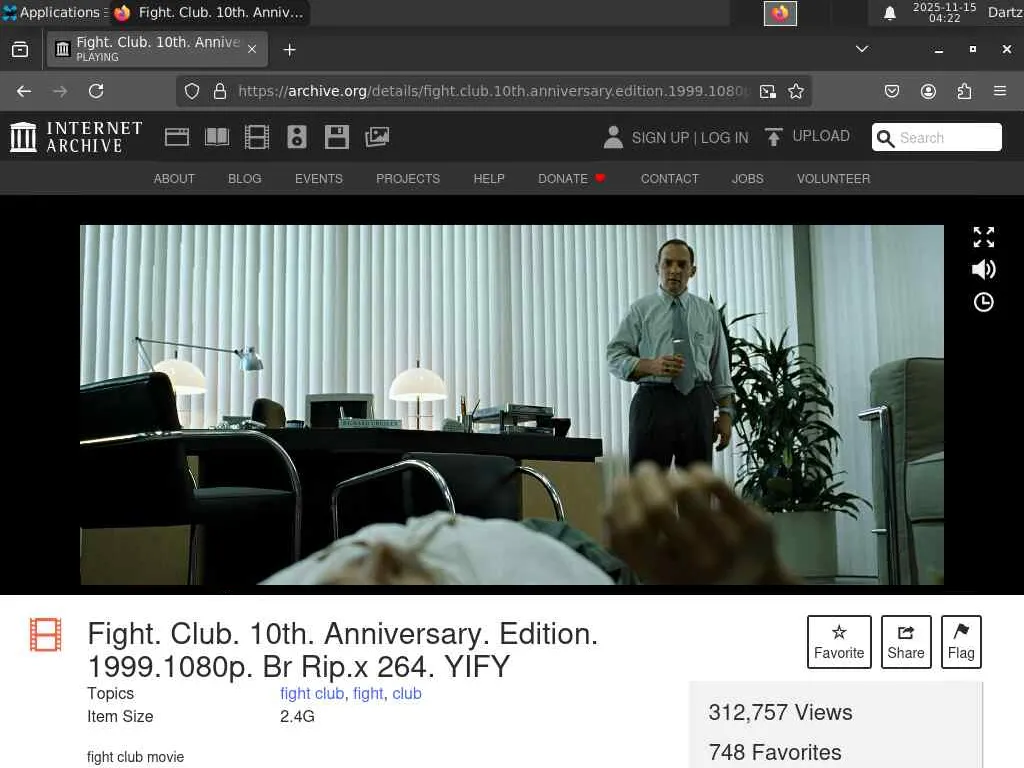Toggle picture-in-picture icon in address bar
The image size is (1024, 768).
click(768, 91)
